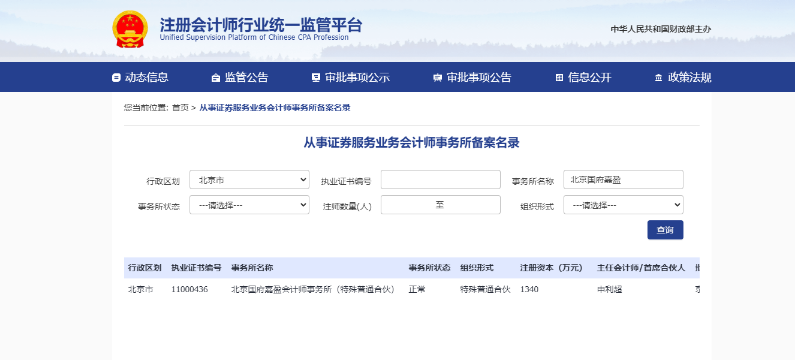This screenshot has height=360, width=795.
Task: Open the 信息公开 navigation item
Action: 584,78
